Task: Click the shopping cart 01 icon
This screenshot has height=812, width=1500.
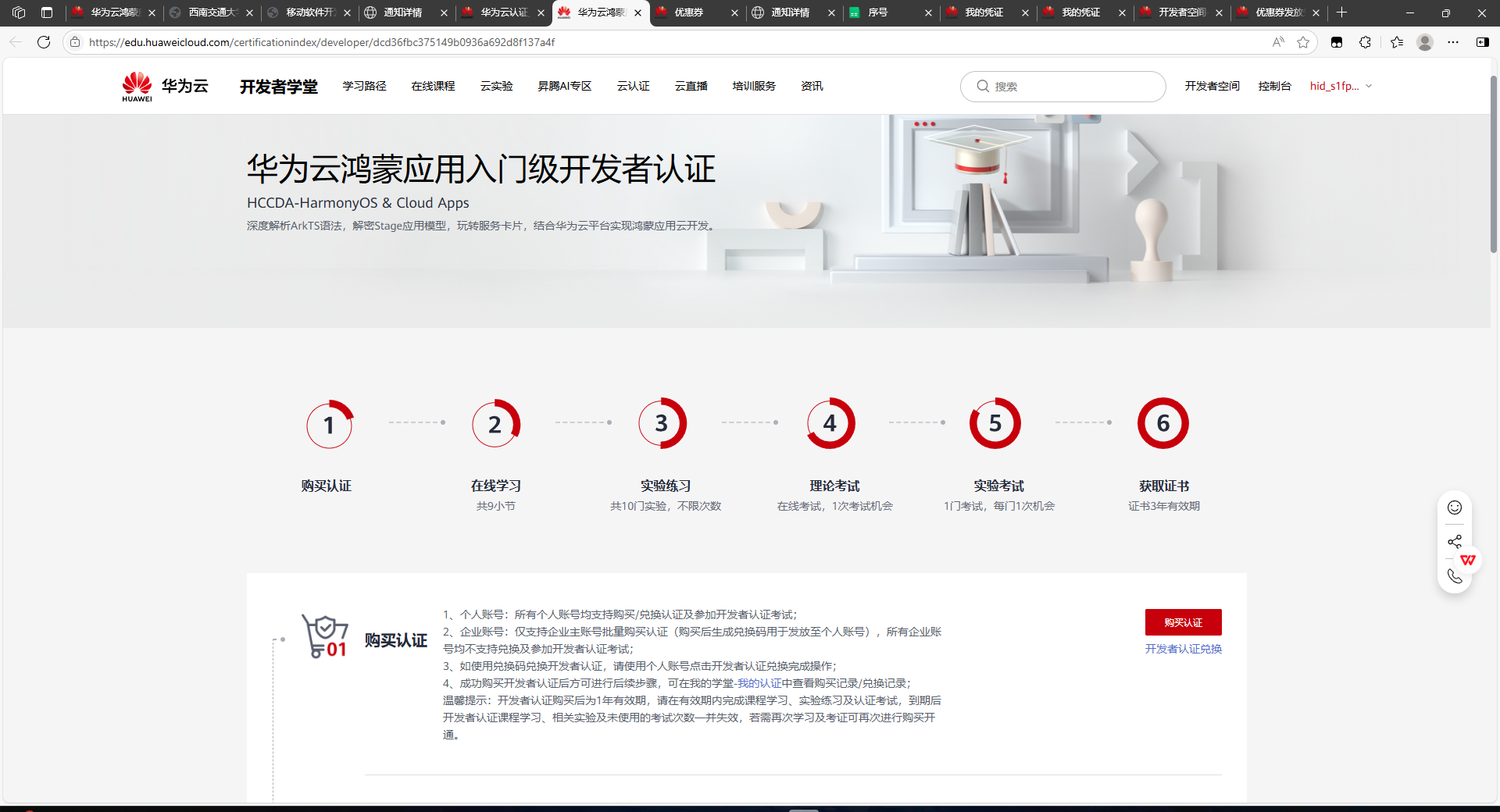Action: coord(324,636)
